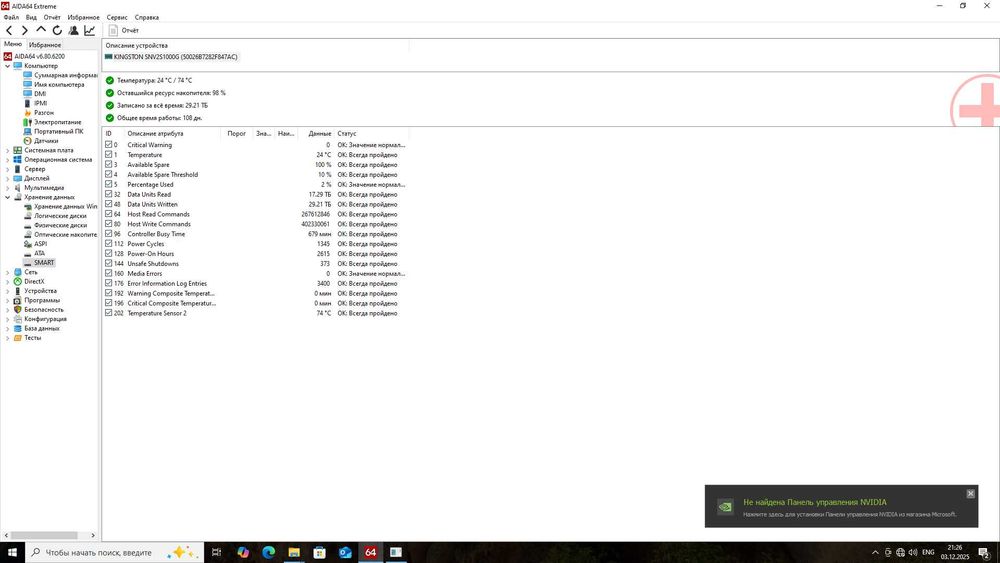
Task: Click the ASPI icon in the tree
Action: point(27,244)
